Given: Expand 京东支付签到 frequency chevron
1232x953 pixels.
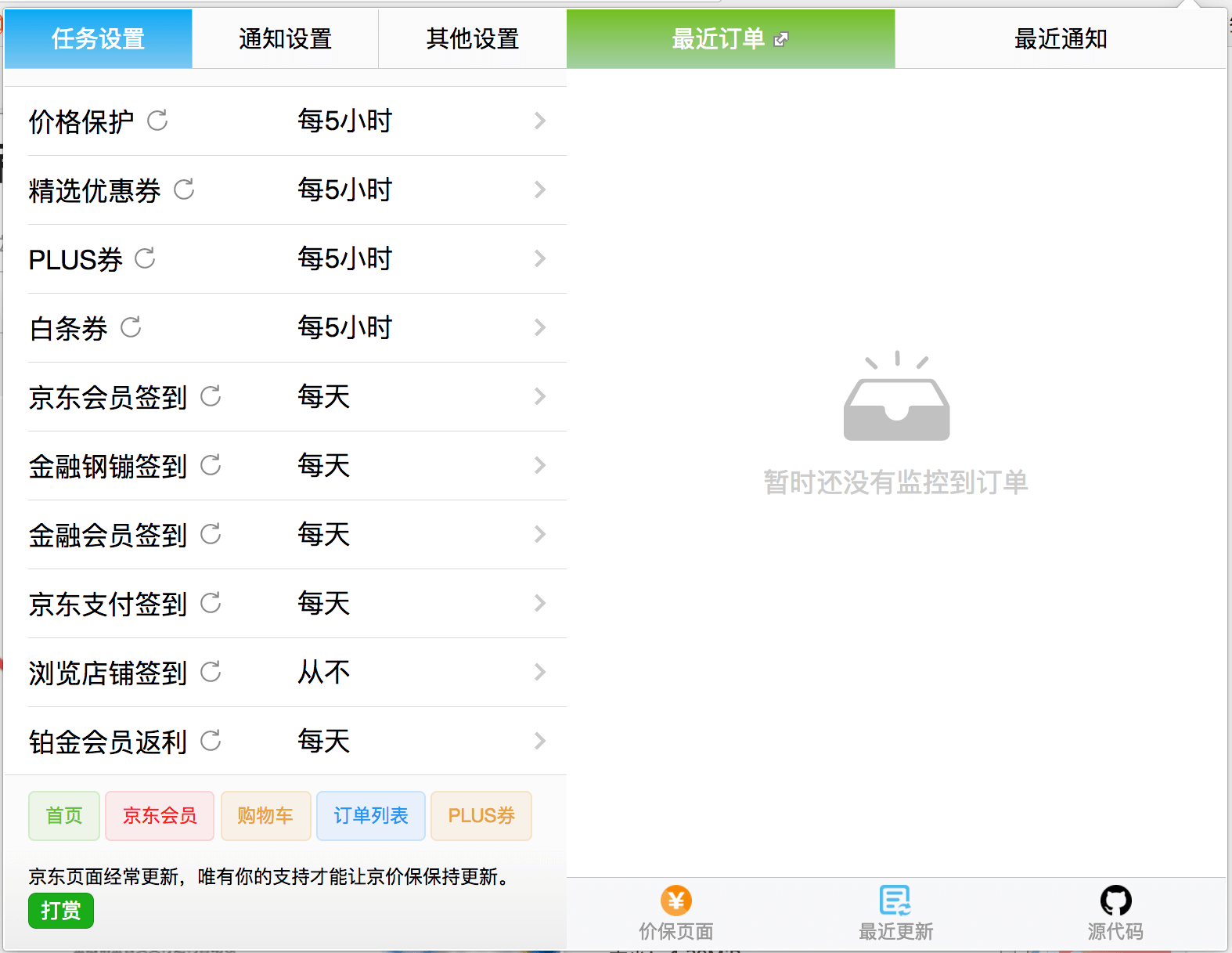Looking at the screenshot, I should (x=540, y=603).
